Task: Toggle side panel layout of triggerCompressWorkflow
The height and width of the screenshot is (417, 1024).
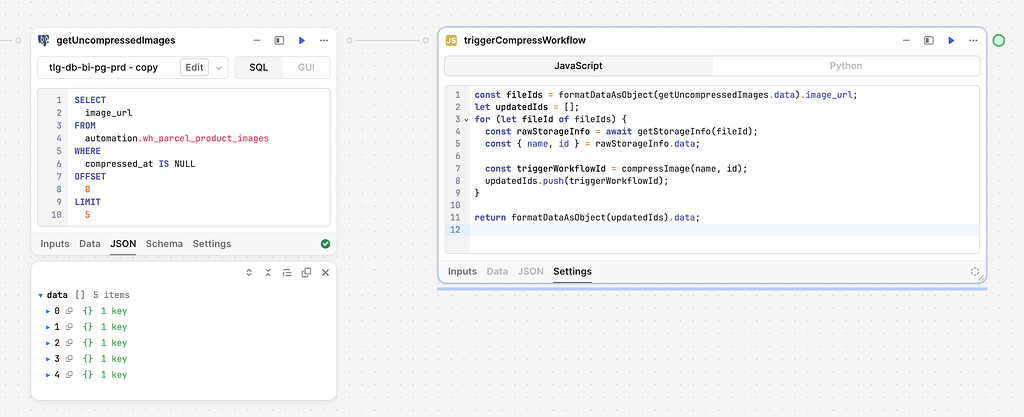Action: [929, 40]
